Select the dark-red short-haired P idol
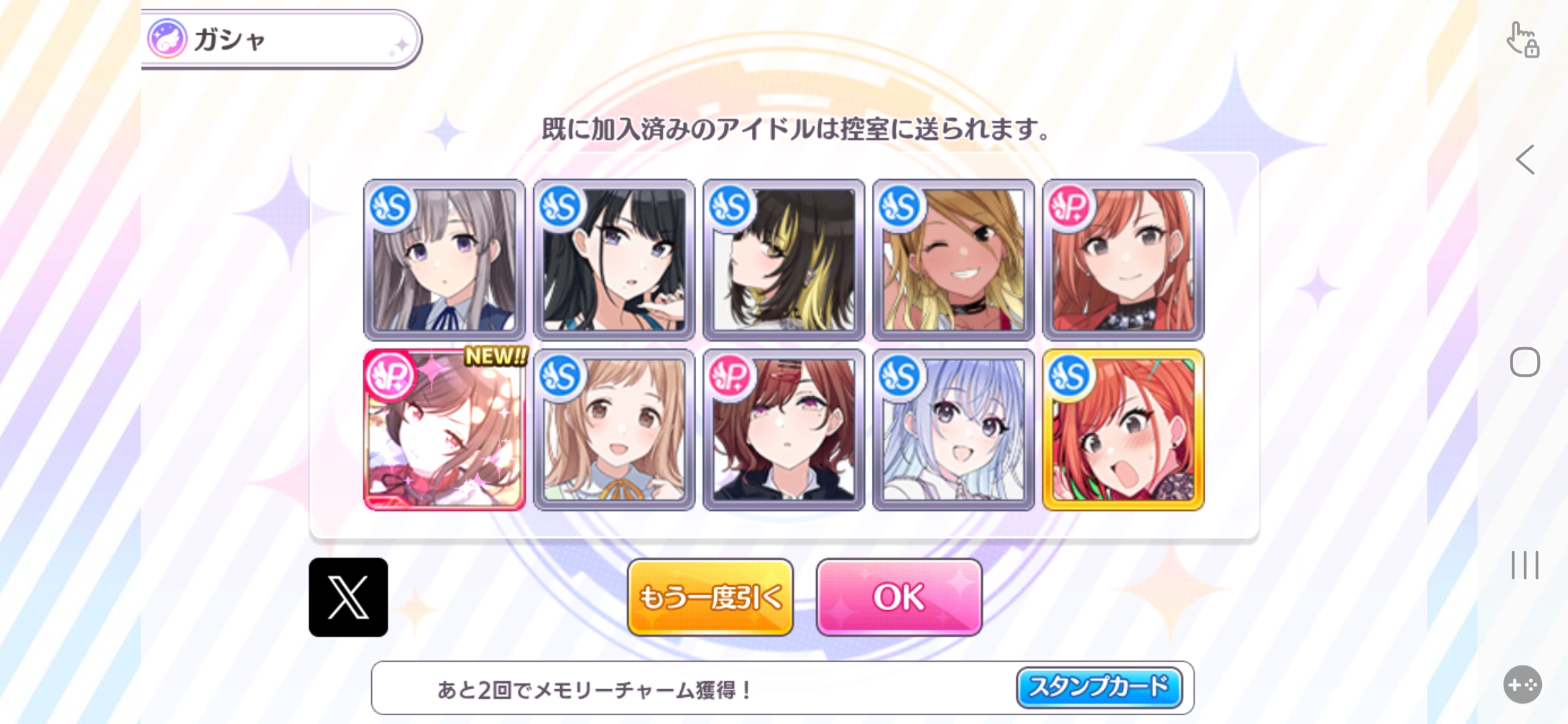Viewport: 1568px width, 724px height. tap(783, 429)
